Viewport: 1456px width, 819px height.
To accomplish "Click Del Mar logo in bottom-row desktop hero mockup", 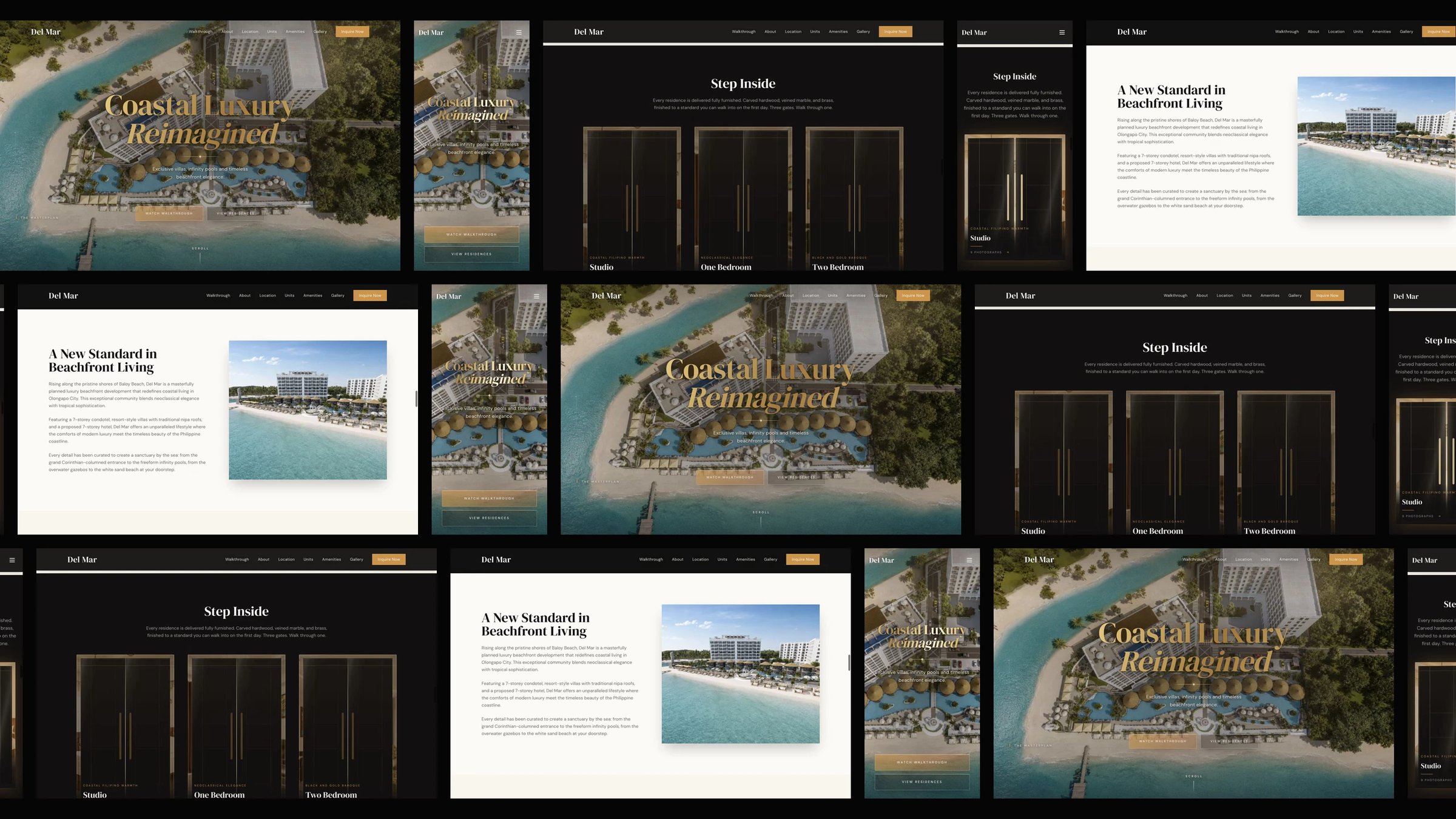I will pos(1039,559).
